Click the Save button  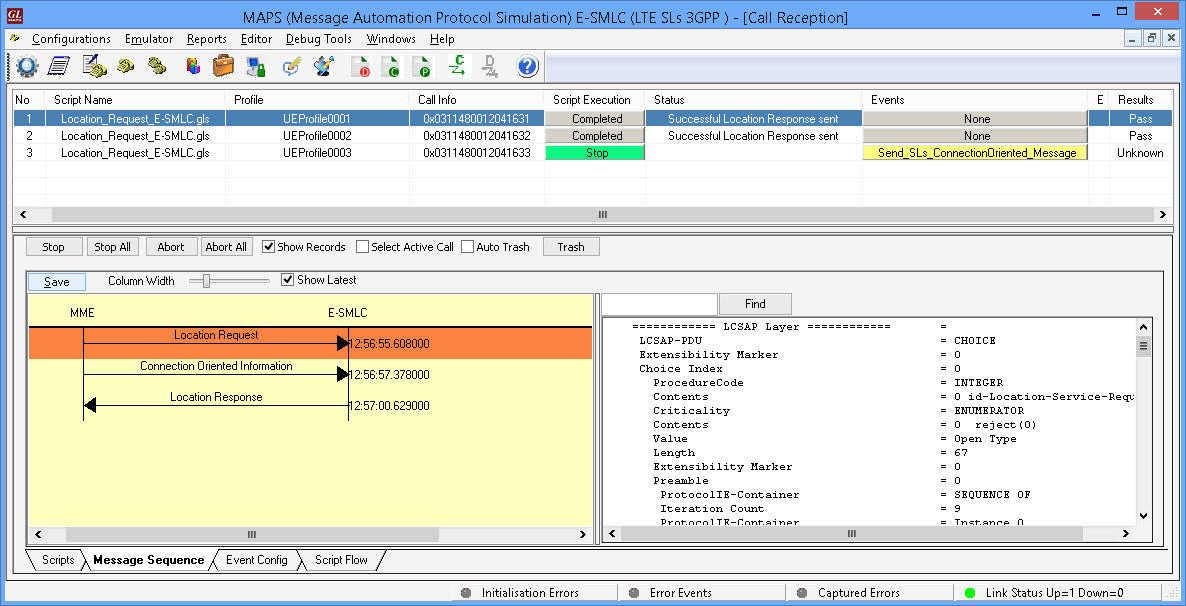(x=57, y=281)
